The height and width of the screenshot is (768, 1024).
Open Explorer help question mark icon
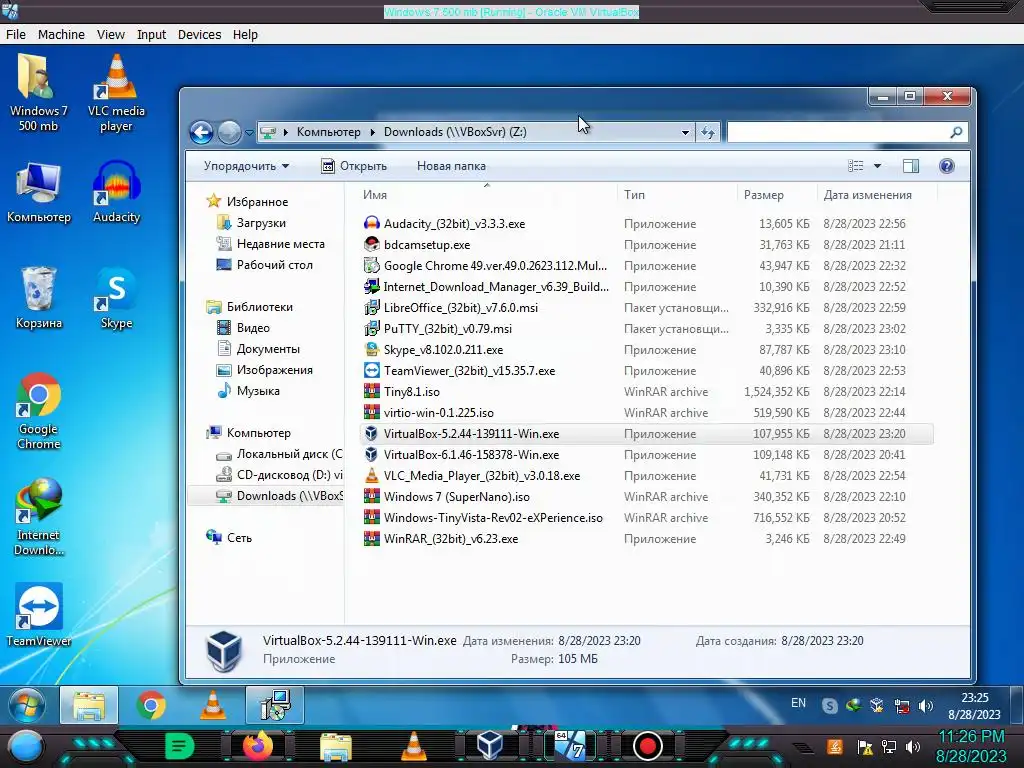(x=946, y=166)
